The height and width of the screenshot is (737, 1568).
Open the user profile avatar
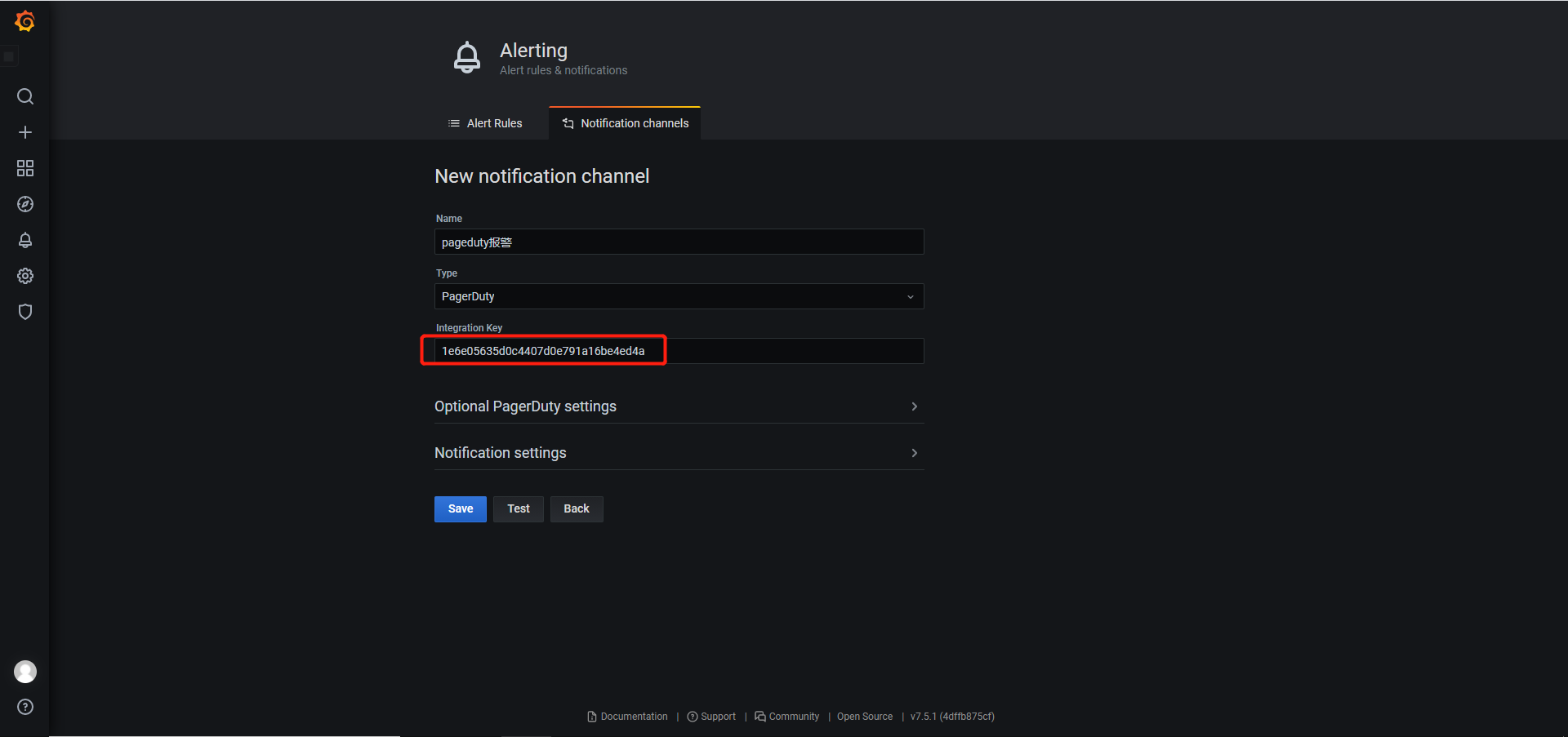point(25,672)
